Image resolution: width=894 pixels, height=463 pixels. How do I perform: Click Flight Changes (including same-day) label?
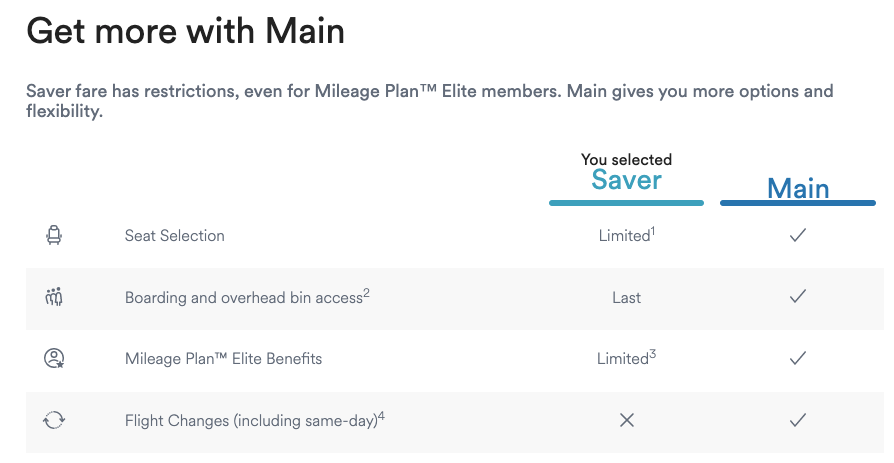coord(251,420)
